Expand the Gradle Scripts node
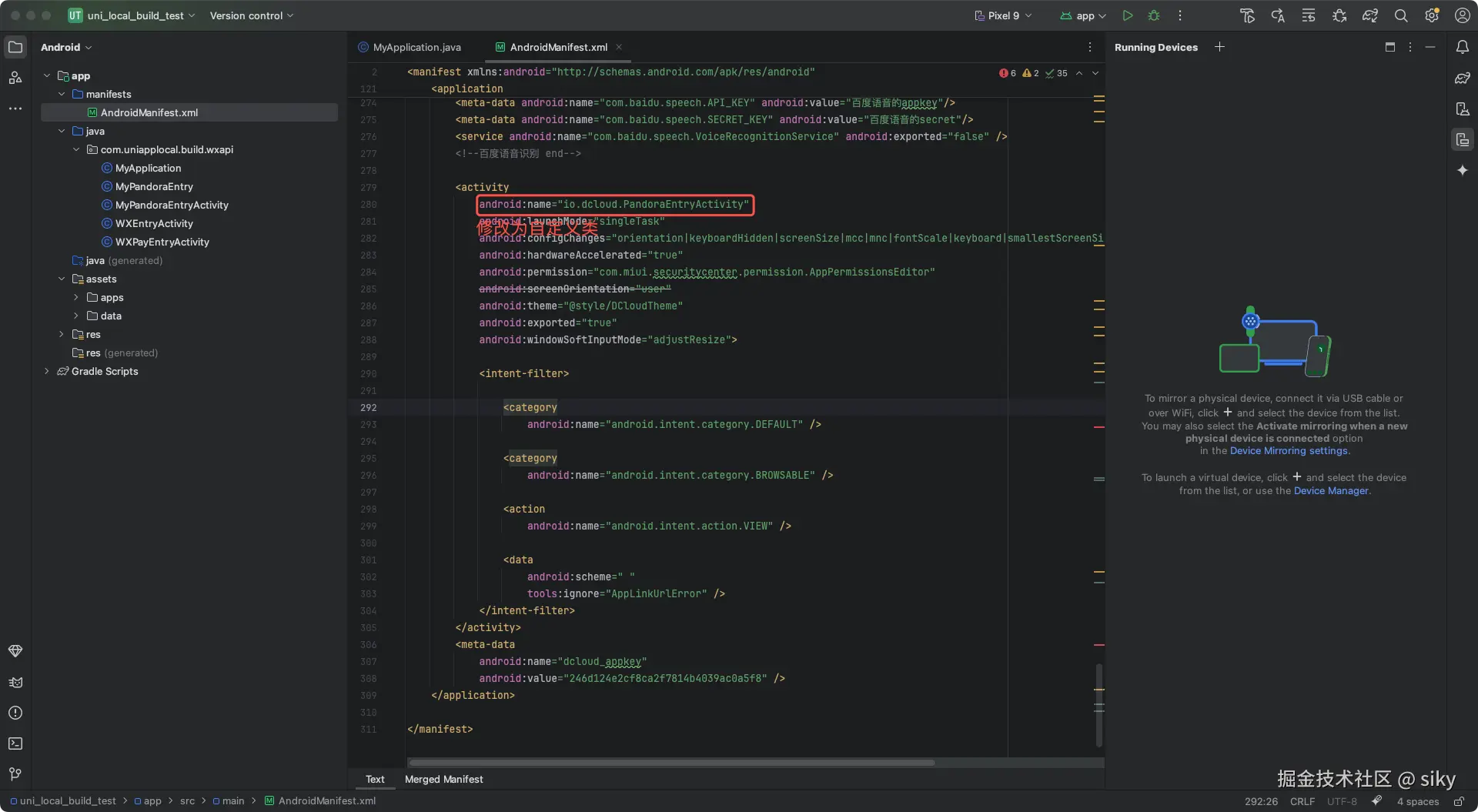Viewport: 1478px width, 812px height. tap(47, 371)
